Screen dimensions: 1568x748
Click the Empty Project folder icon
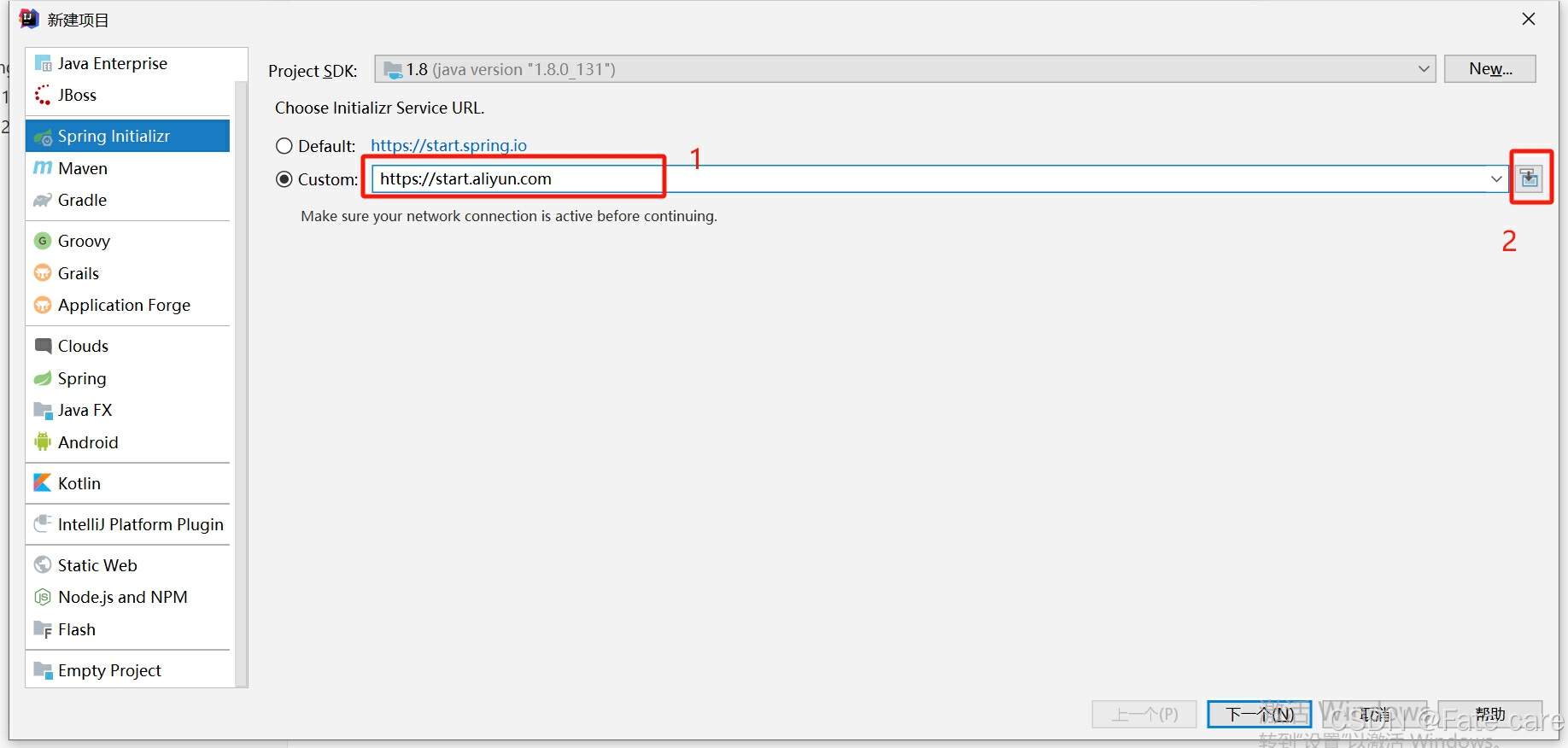pos(43,670)
